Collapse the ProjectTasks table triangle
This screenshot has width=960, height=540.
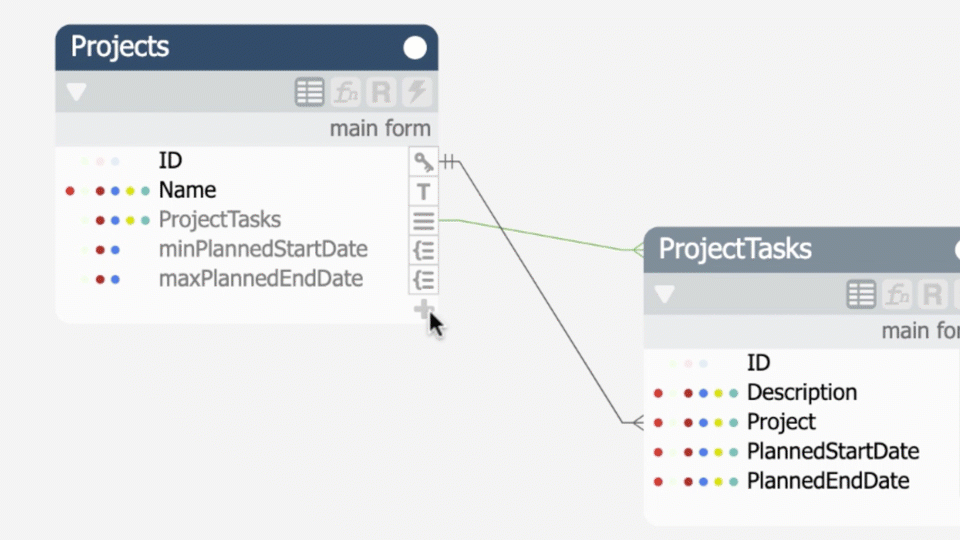pos(664,295)
